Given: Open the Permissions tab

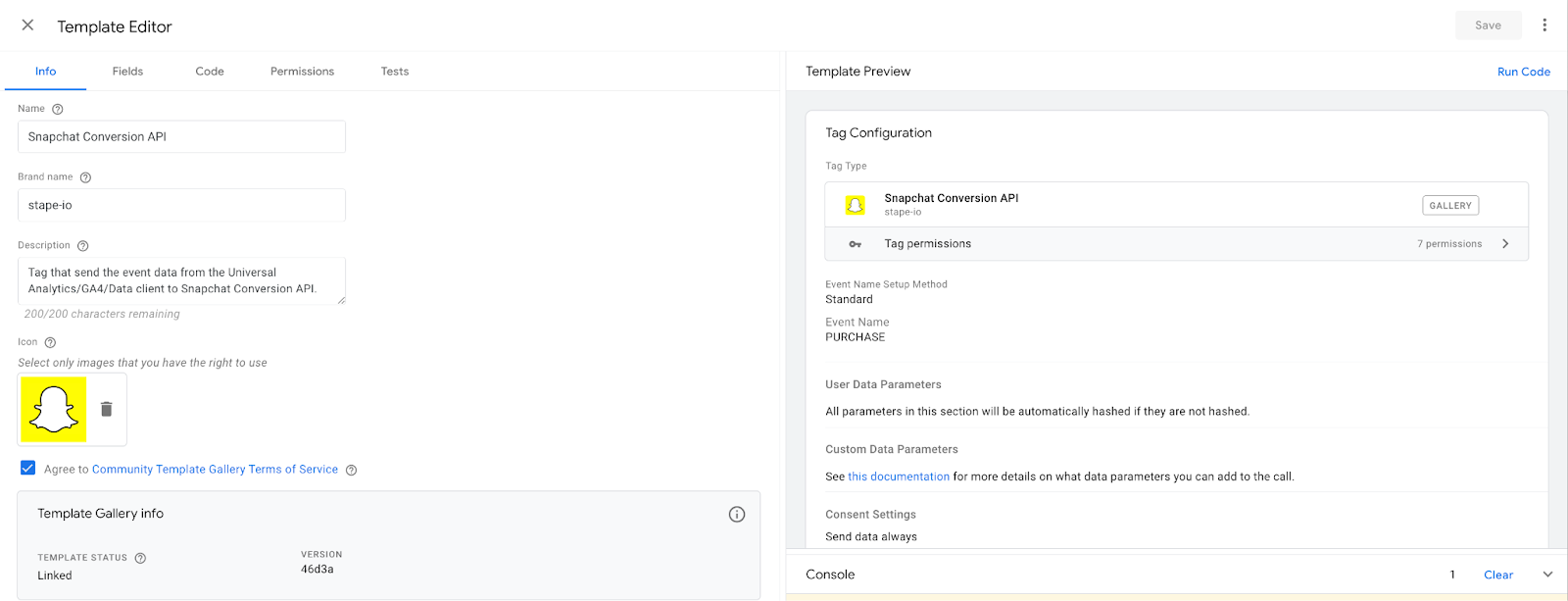Looking at the screenshot, I should click(302, 72).
